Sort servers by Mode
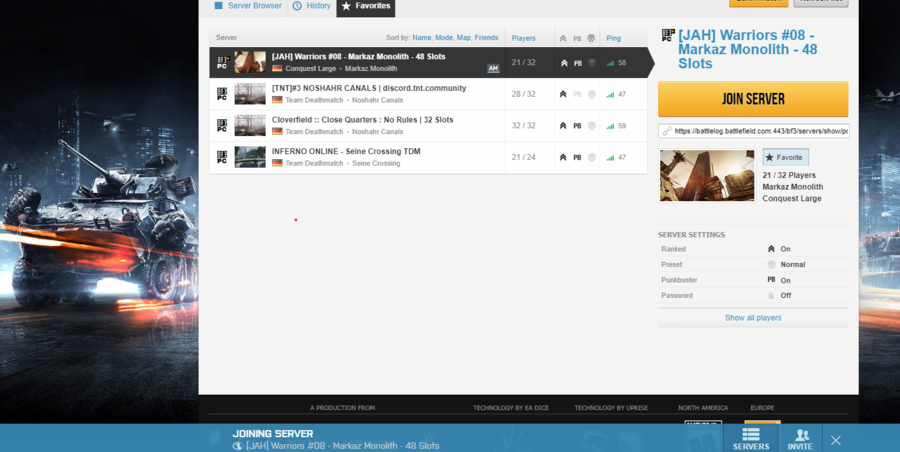The height and width of the screenshot is (452, 900). point(444,38)
